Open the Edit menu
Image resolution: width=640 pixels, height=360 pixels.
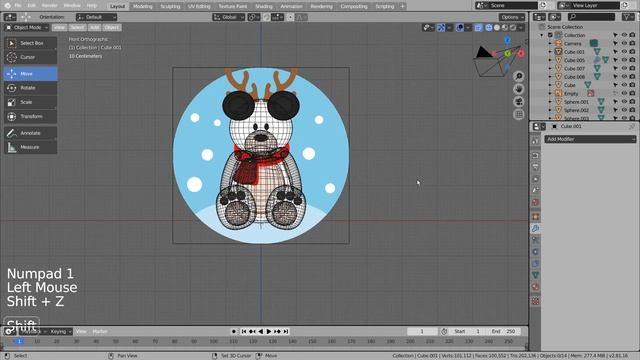pos(31,6)
